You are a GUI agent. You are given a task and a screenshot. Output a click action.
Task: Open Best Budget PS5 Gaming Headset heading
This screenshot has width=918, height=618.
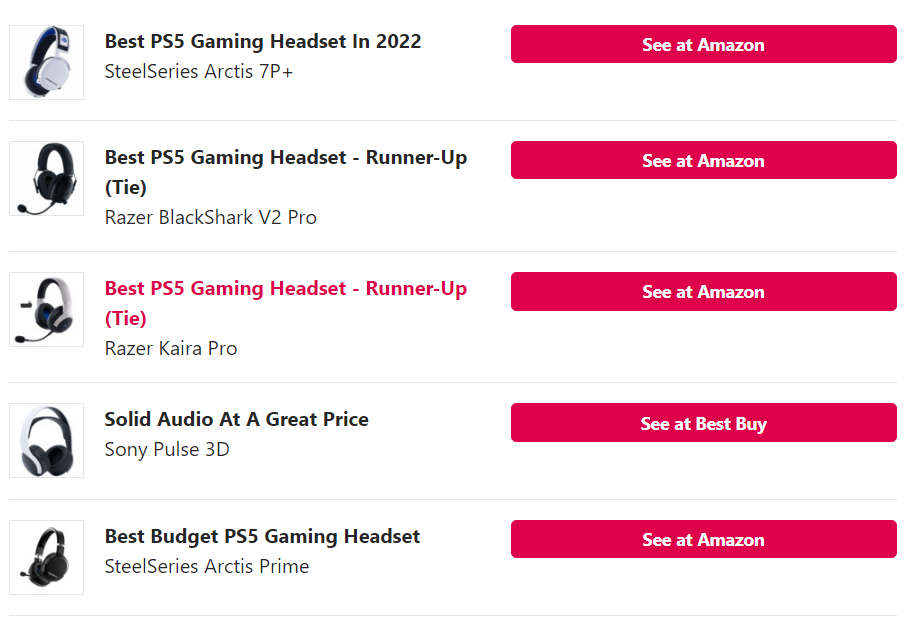pyautogui.click(x=262, y=537)
